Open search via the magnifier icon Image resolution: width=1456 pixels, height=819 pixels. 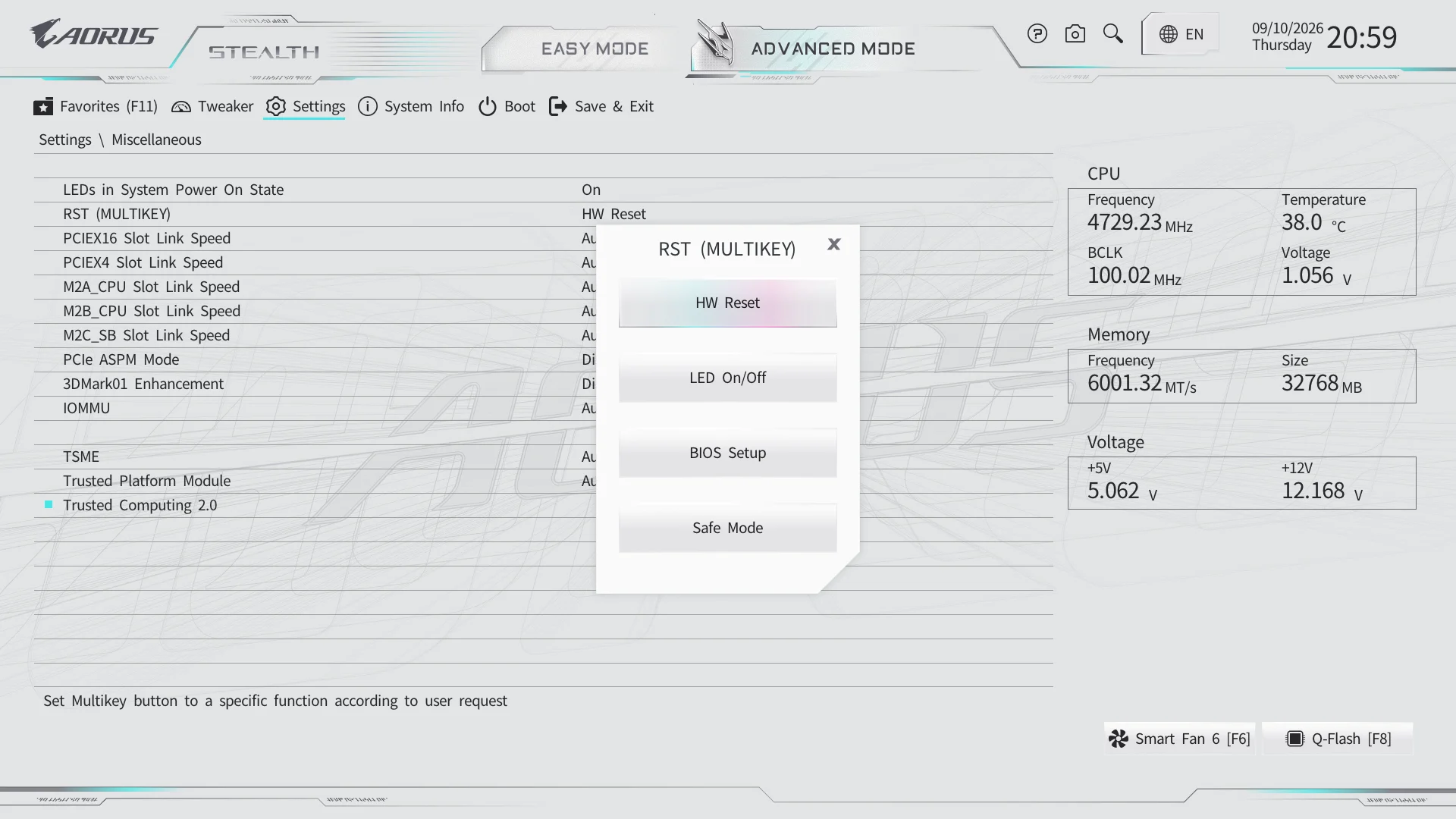[1112, 34]
